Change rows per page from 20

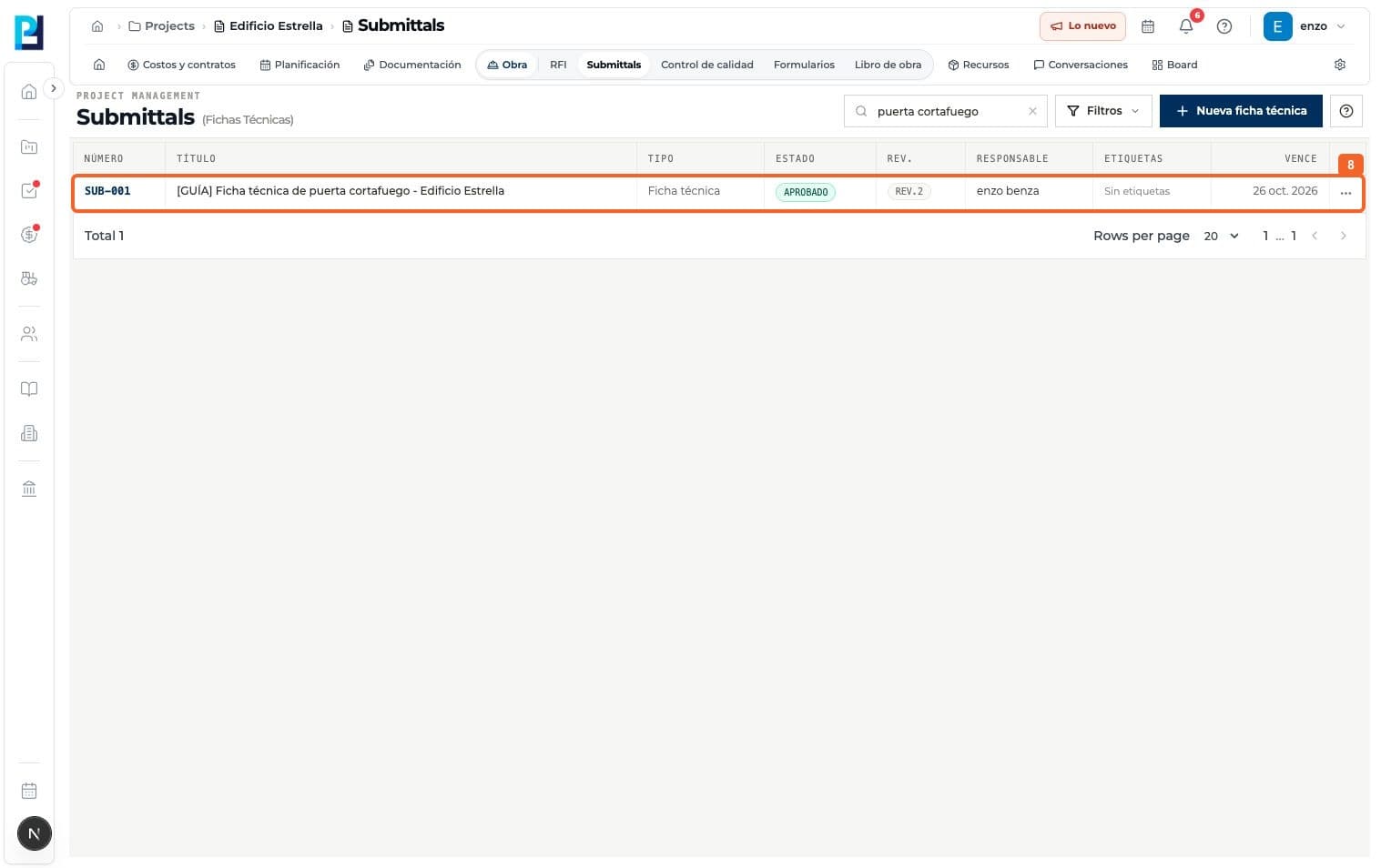pos(1221,236)
